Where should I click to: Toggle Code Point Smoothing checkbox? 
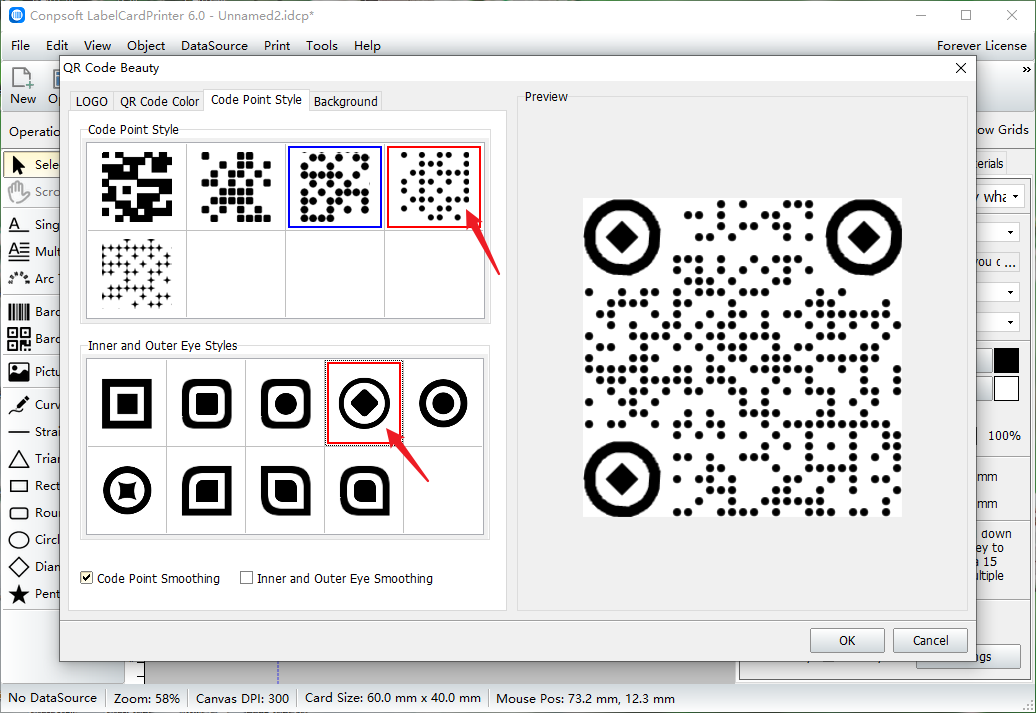tap(86, 578)
